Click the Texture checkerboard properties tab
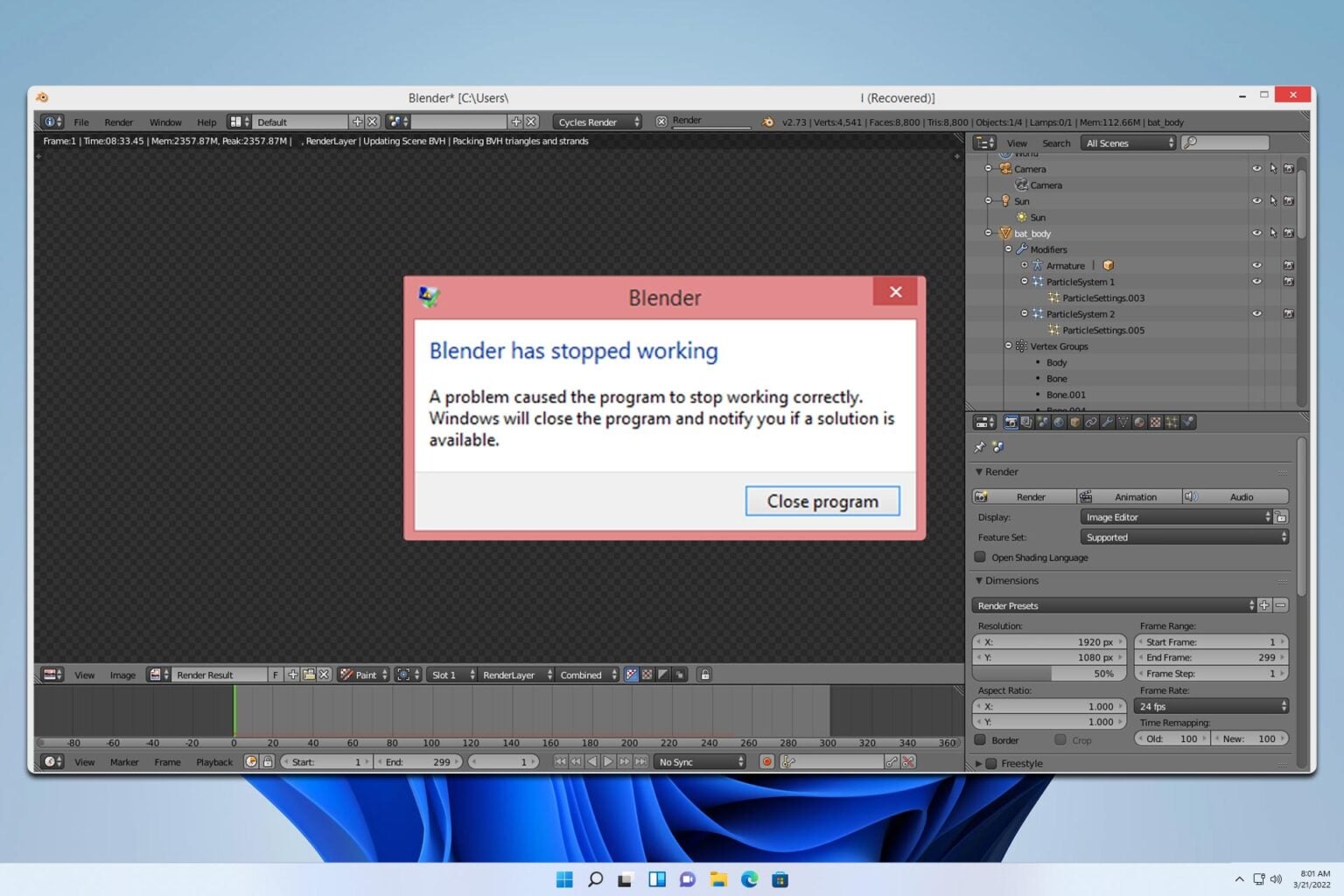This screenshot has width=1344, height=896. [x=1155, y=423]
